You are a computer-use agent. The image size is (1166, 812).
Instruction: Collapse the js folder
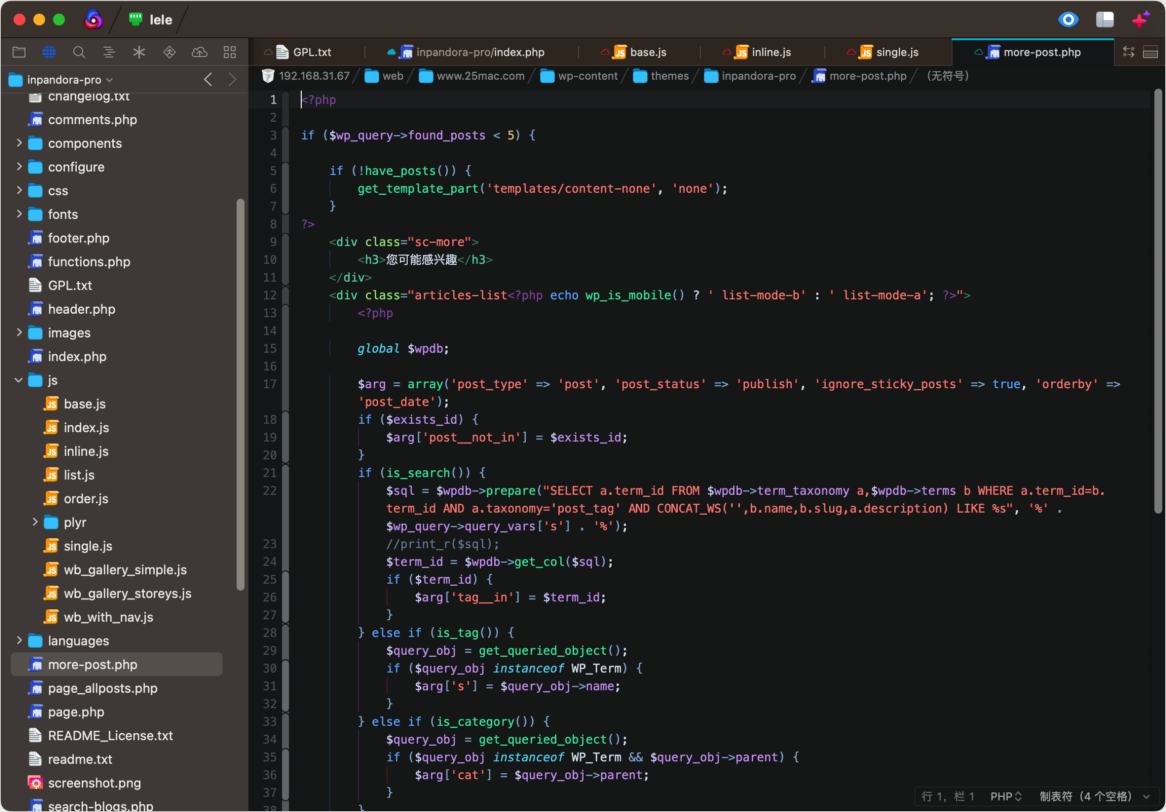tap(19, 380)
